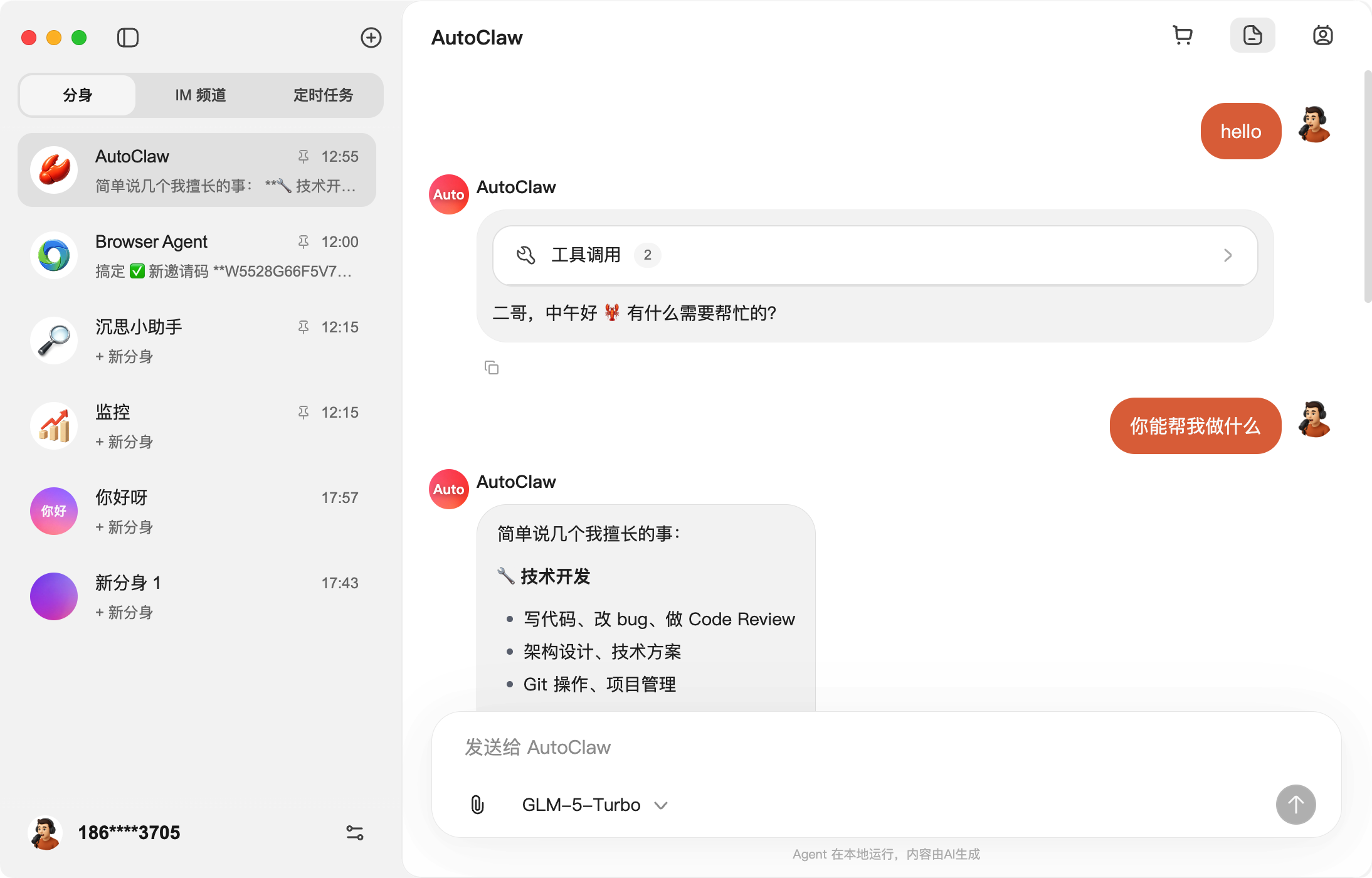Select the 分身 tab
1372x878 pixels.
[x=78, y=95]
